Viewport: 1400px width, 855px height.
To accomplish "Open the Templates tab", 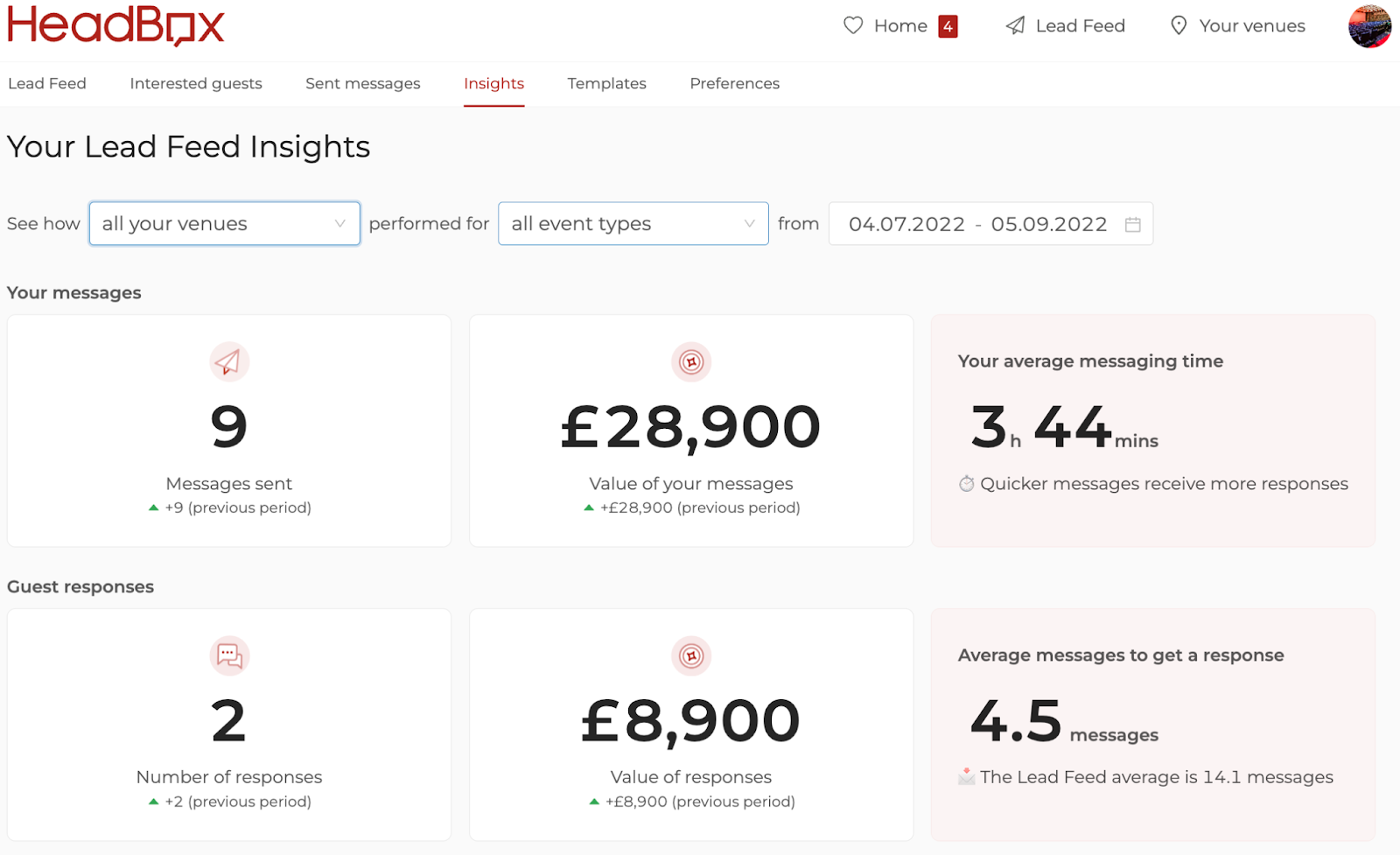I will [606, 83].
